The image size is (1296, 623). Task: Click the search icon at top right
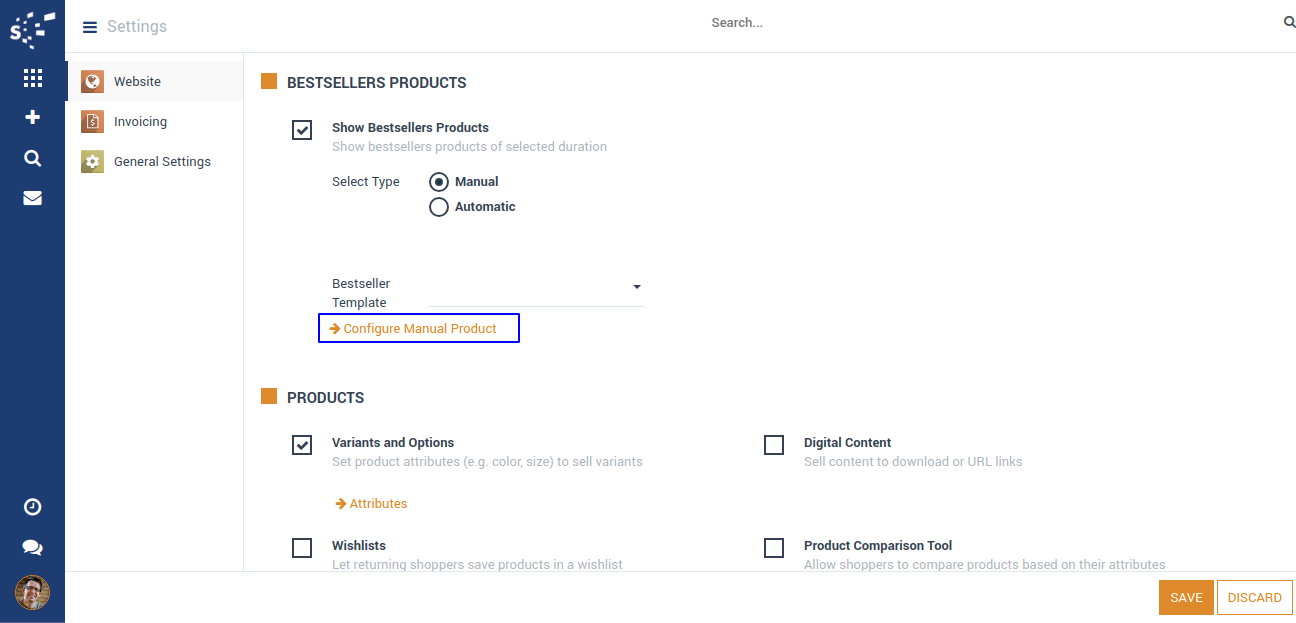point(1289,22)
